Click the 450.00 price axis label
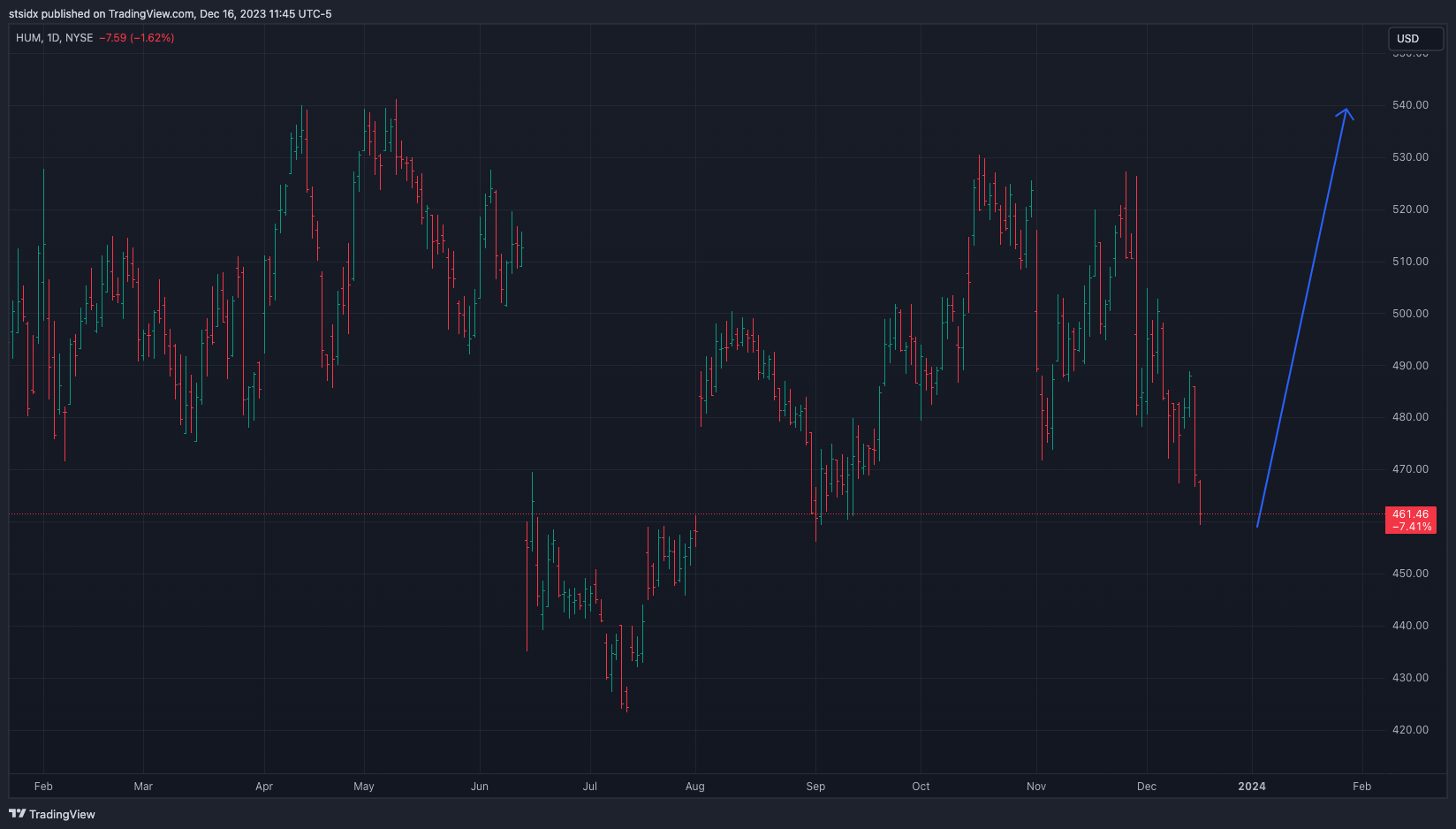This screenshot has height=829, width=1456. (x=1410, y=574)
